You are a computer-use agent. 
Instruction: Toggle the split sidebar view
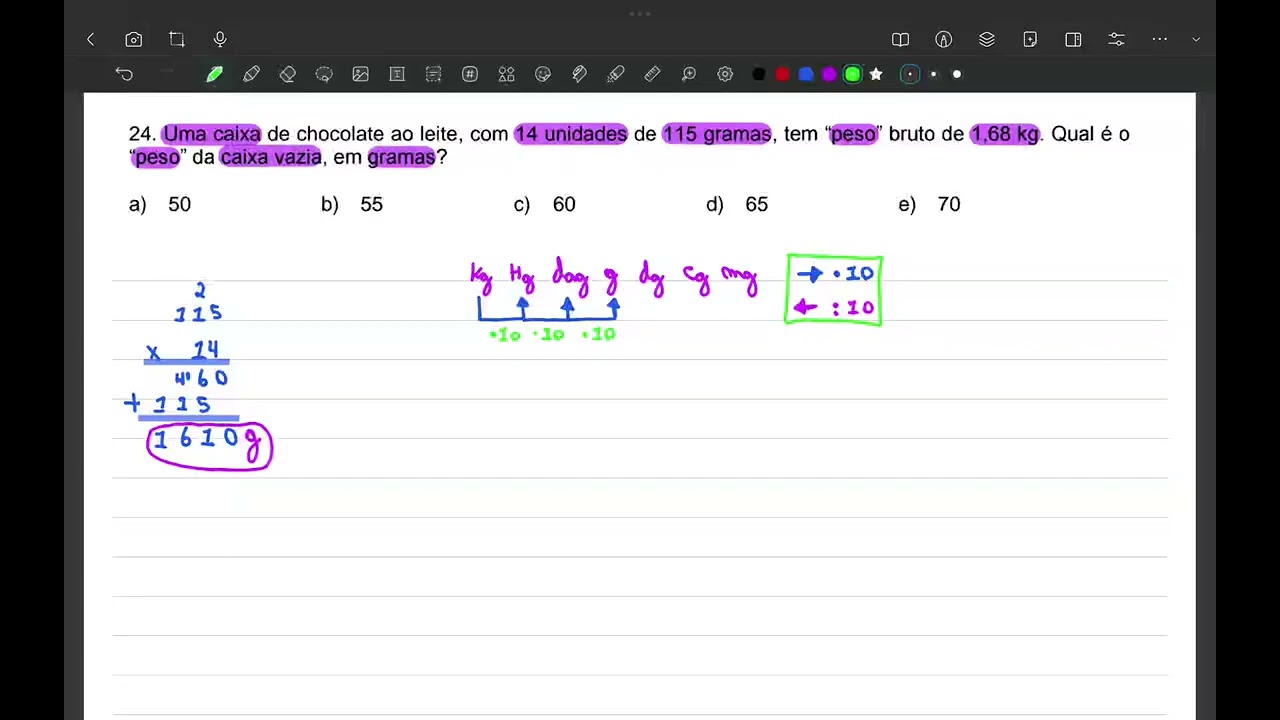click(x=1073, y=40)
